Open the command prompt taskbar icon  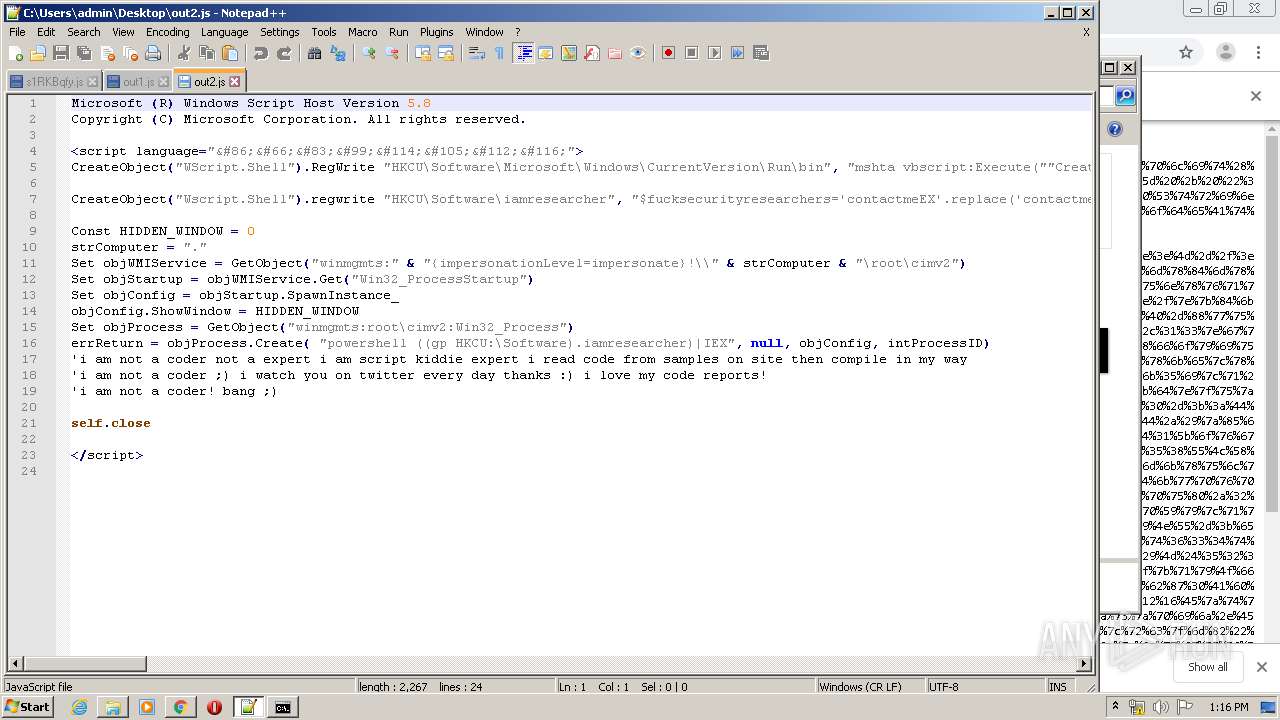click(283, 707)
